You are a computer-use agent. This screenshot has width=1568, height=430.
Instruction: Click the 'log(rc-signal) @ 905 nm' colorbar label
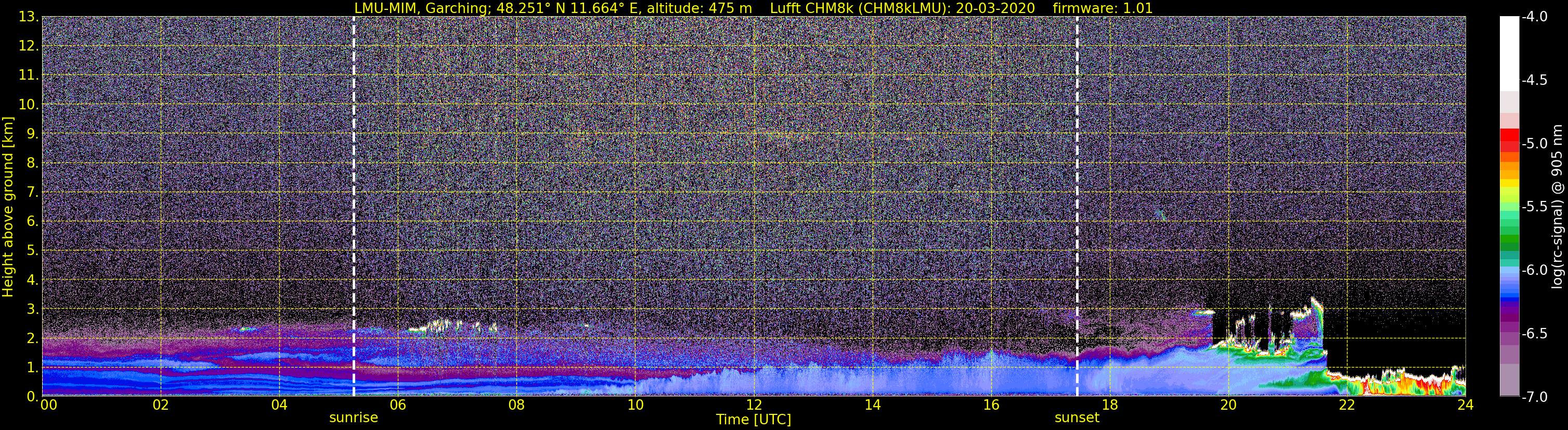click(1557, 207)
